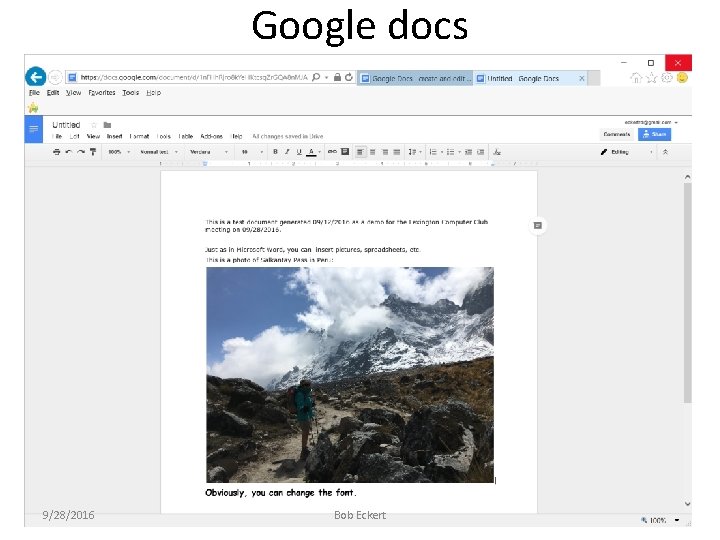The image size is (720, 540).
Task: Click Increase indent icon
Action: [480, 152]
